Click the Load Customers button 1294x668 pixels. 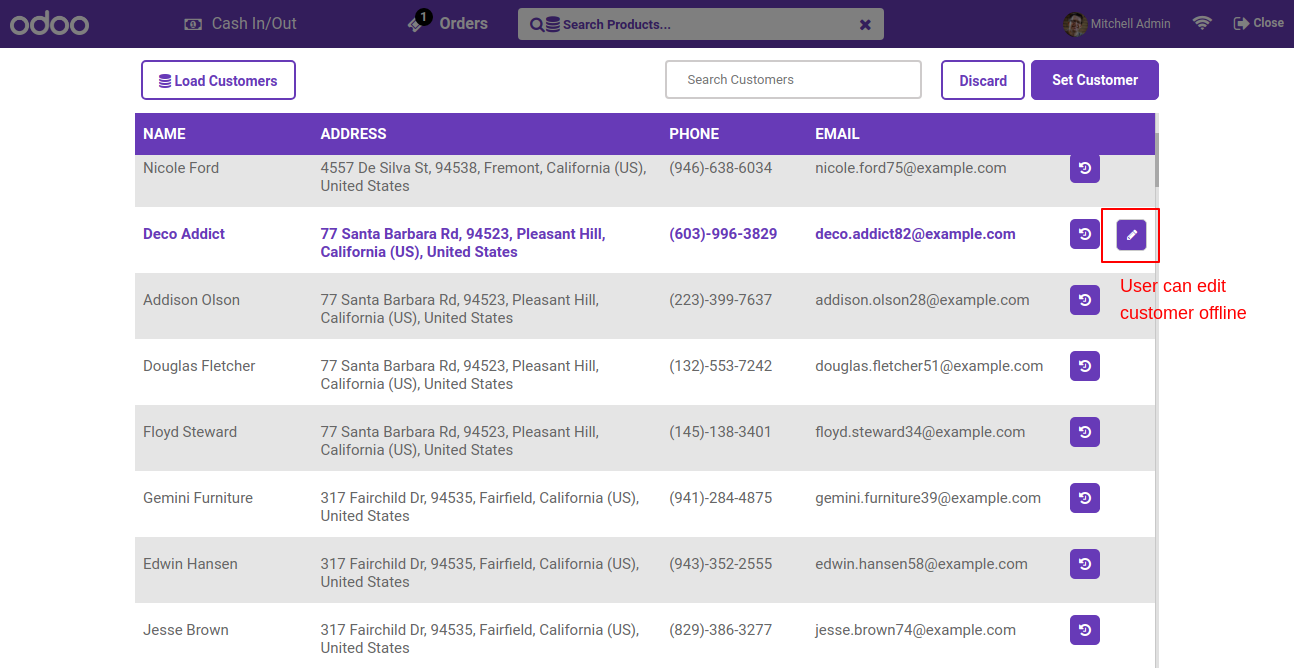(x=218, y=80)
